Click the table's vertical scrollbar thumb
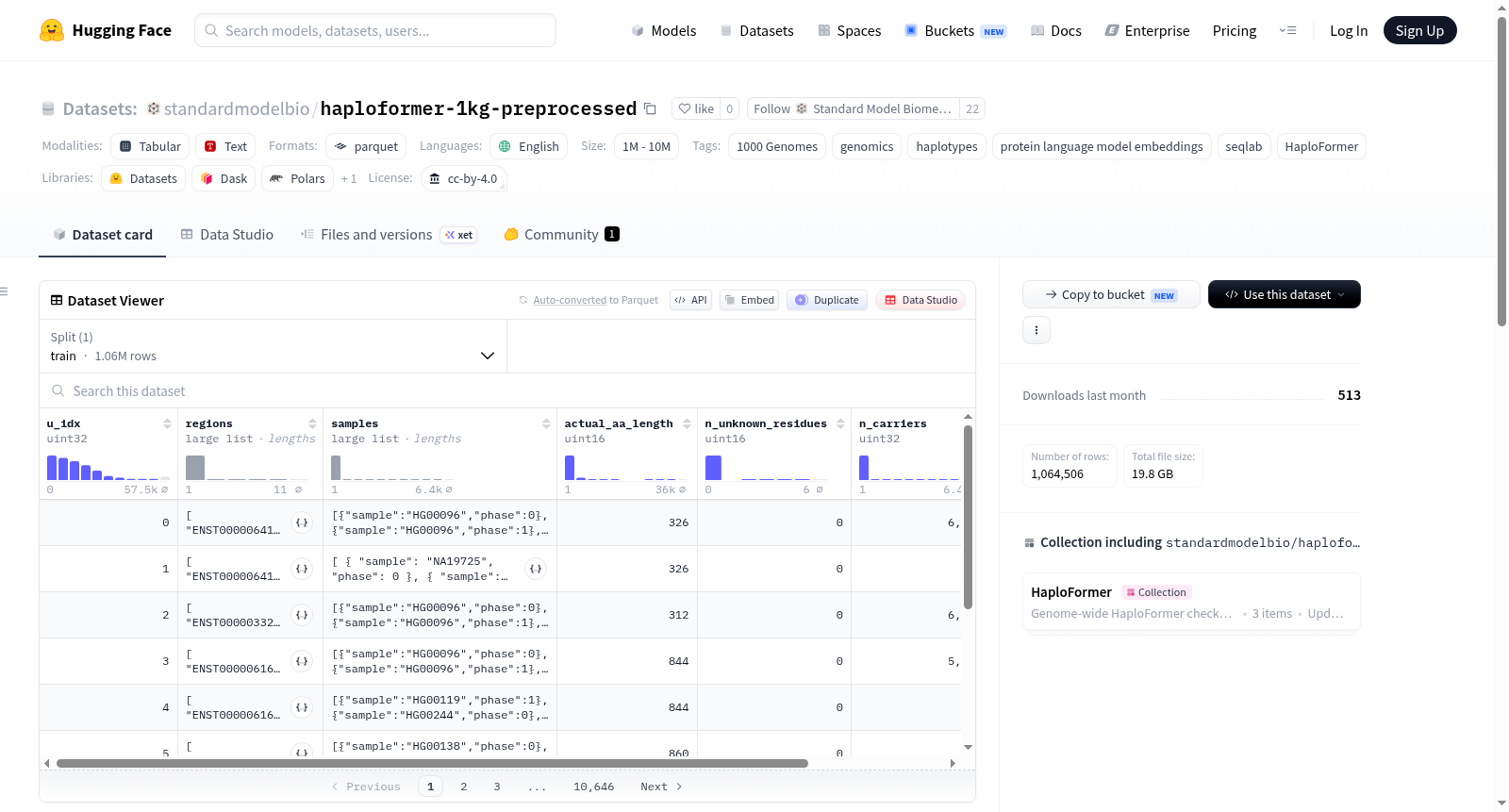The width and height of the screenshot is (1509, 812). tap(968, 517)
